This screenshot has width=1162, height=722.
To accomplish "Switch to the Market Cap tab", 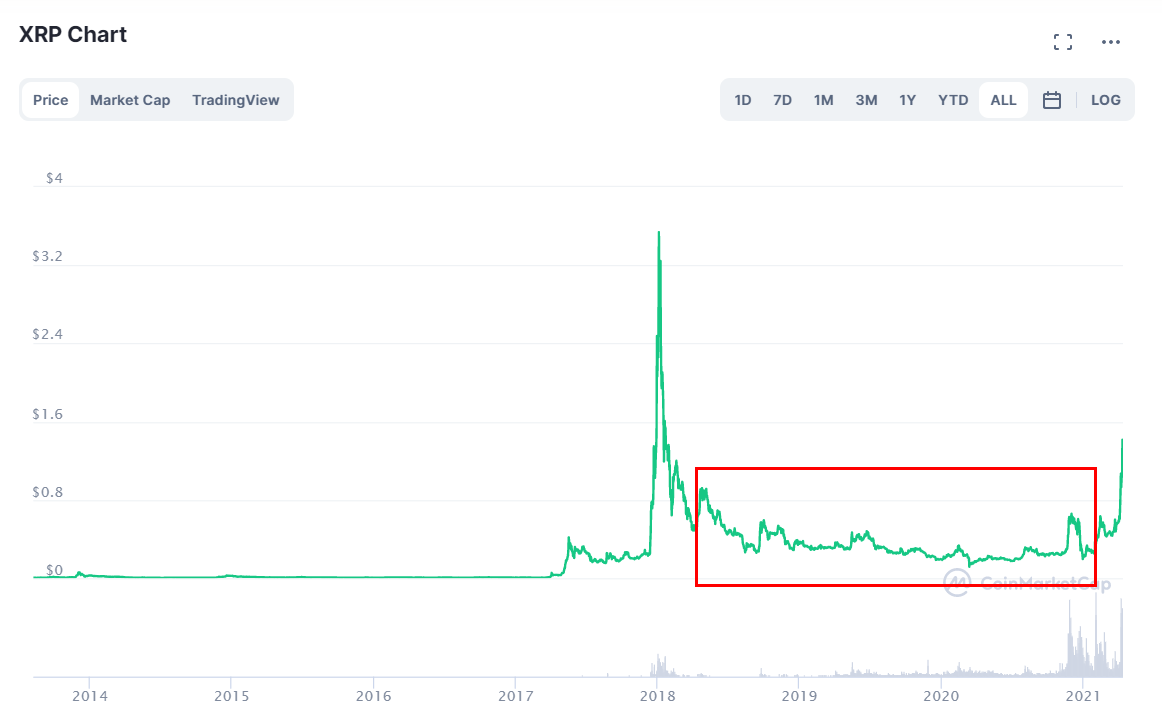I will [x=130, y=100].
